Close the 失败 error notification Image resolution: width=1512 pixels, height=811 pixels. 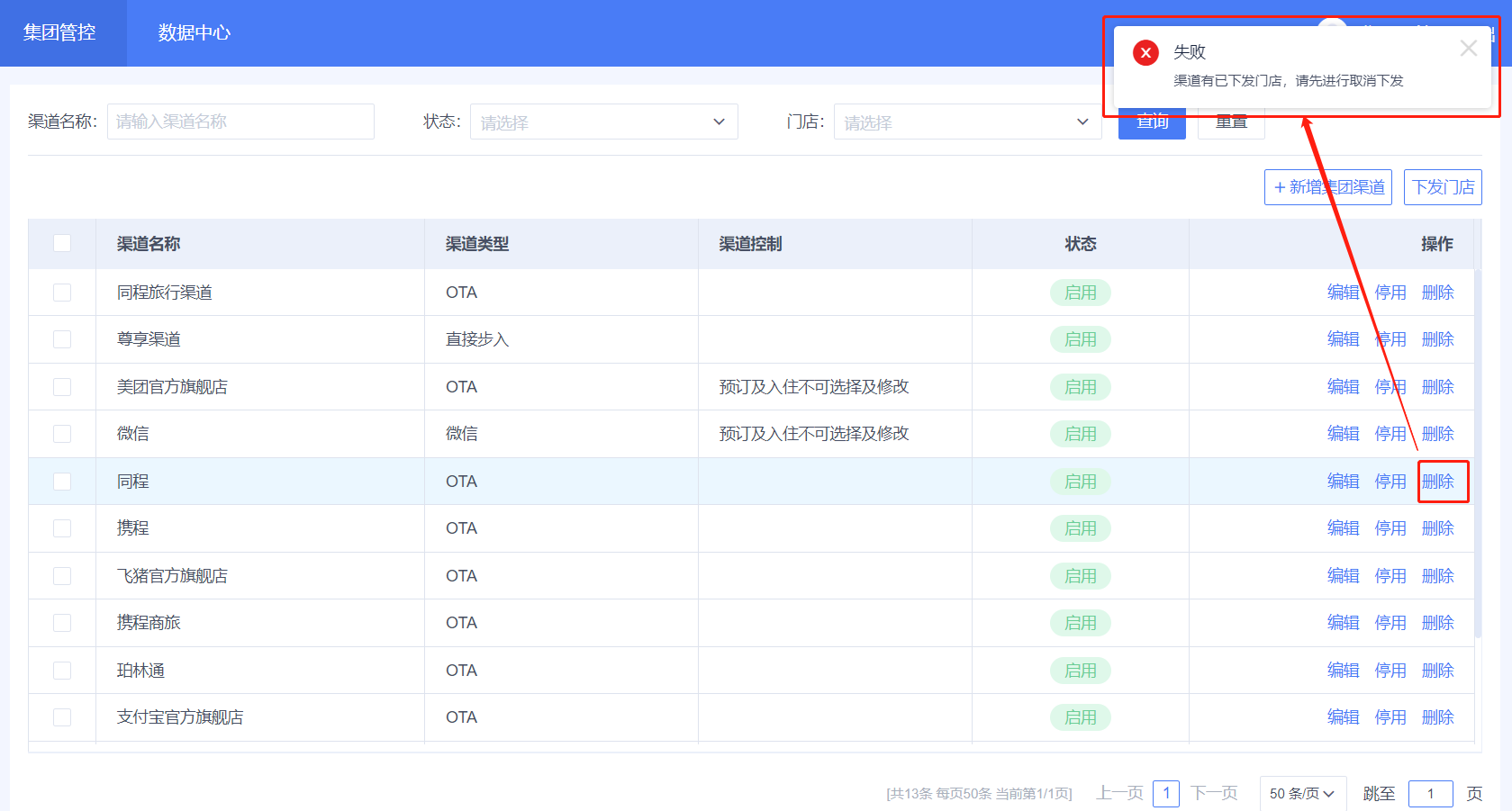(1468, 49)
